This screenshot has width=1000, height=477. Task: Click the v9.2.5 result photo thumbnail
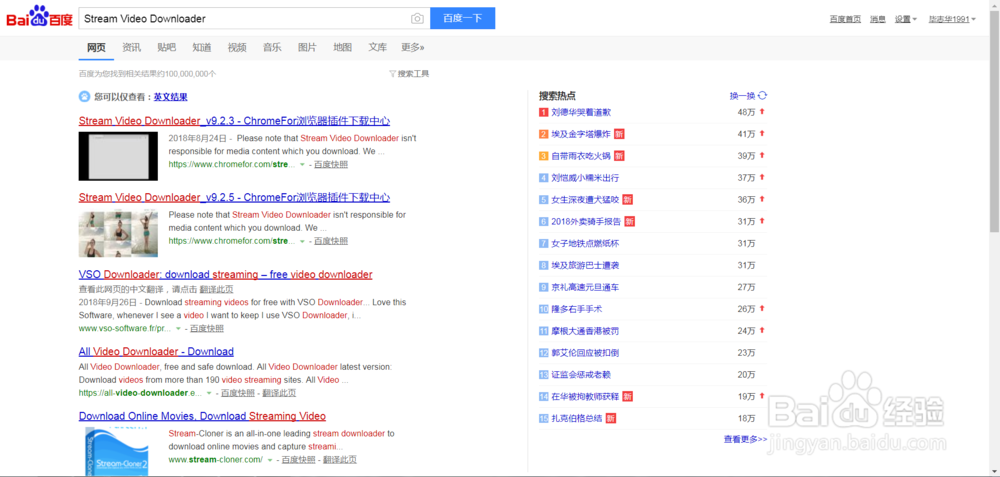tap(118, 233)
